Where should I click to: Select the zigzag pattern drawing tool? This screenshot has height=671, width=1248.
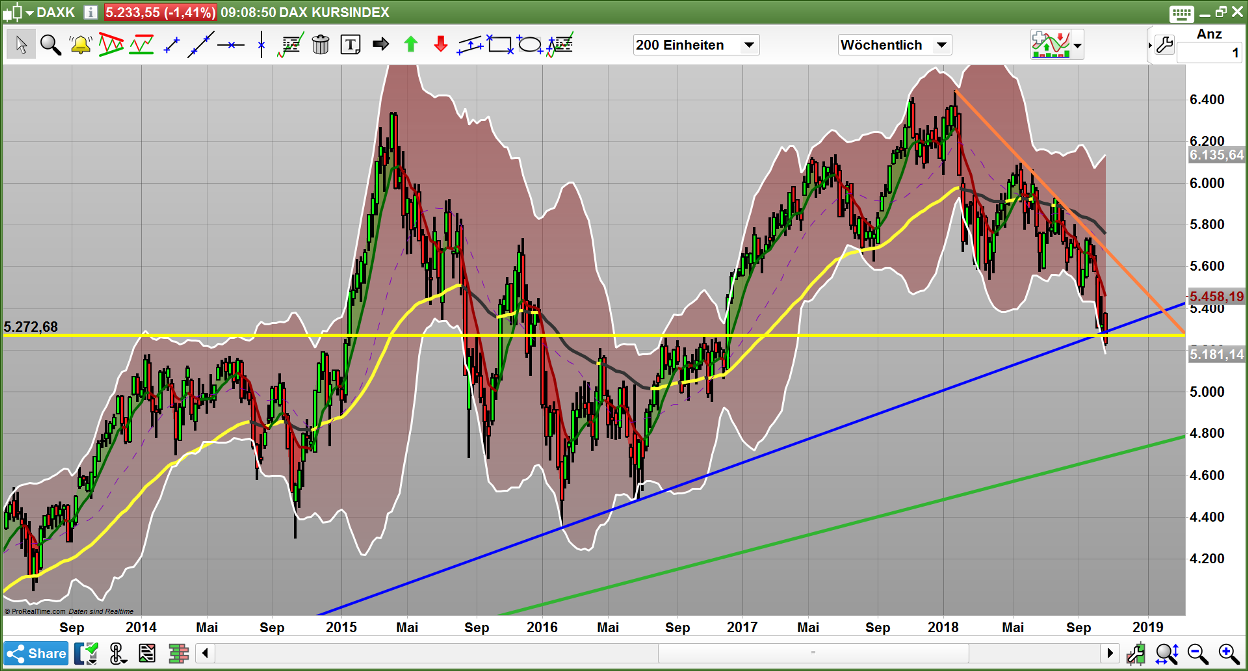tap(141, 44)
